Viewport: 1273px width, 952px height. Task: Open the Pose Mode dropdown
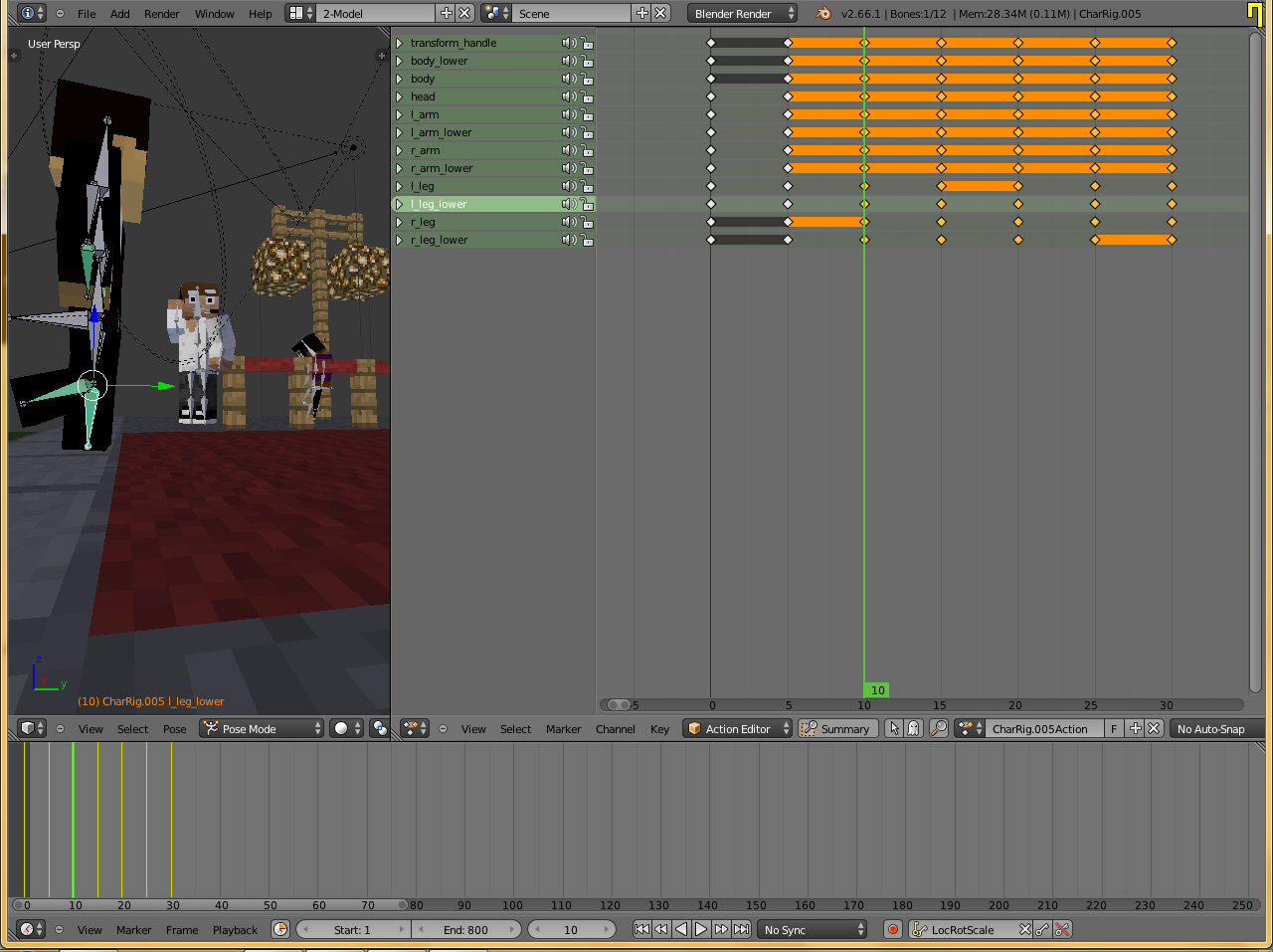coord(263,728)
